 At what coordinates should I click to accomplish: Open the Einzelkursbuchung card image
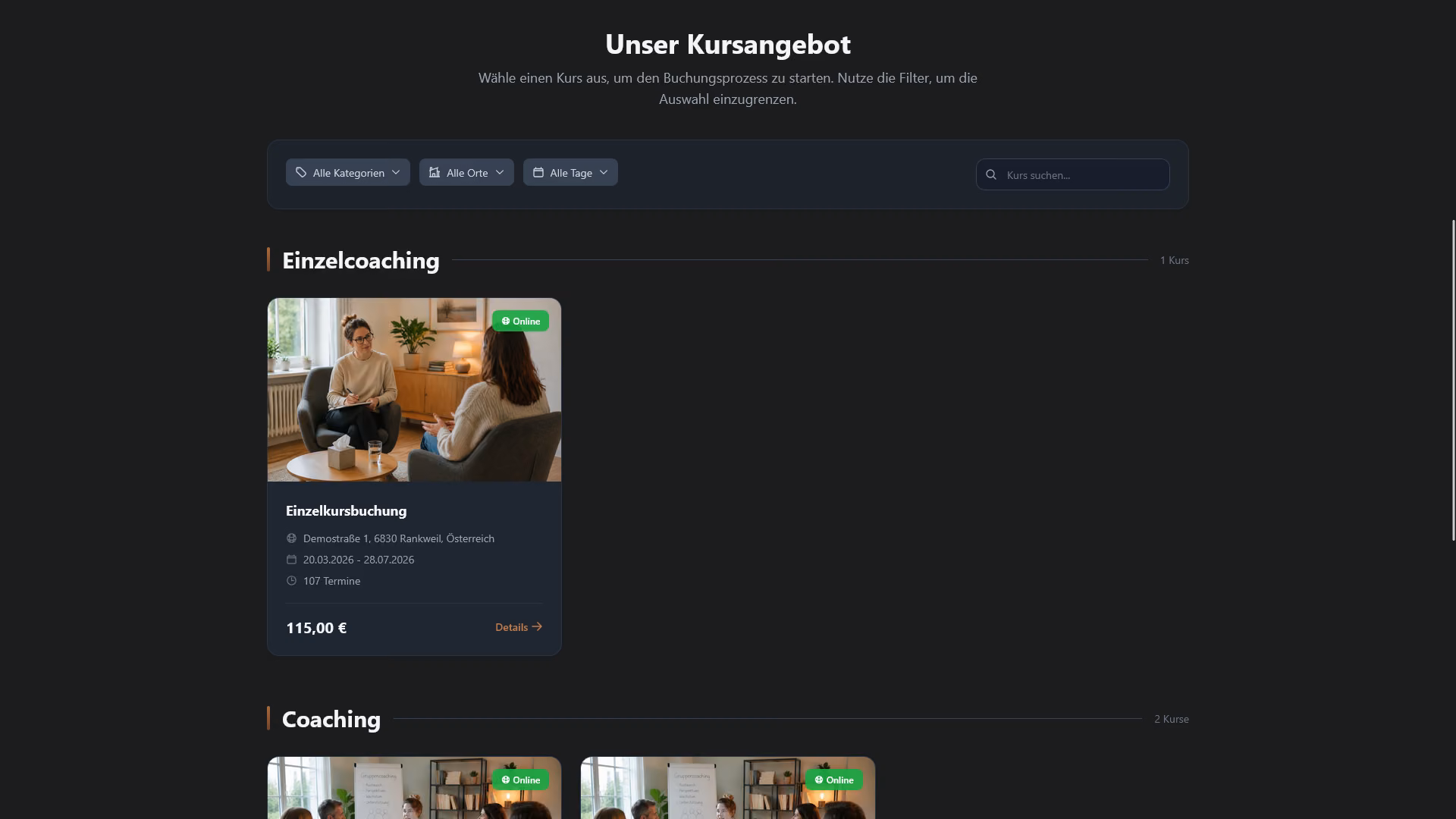tap(414, 390)
